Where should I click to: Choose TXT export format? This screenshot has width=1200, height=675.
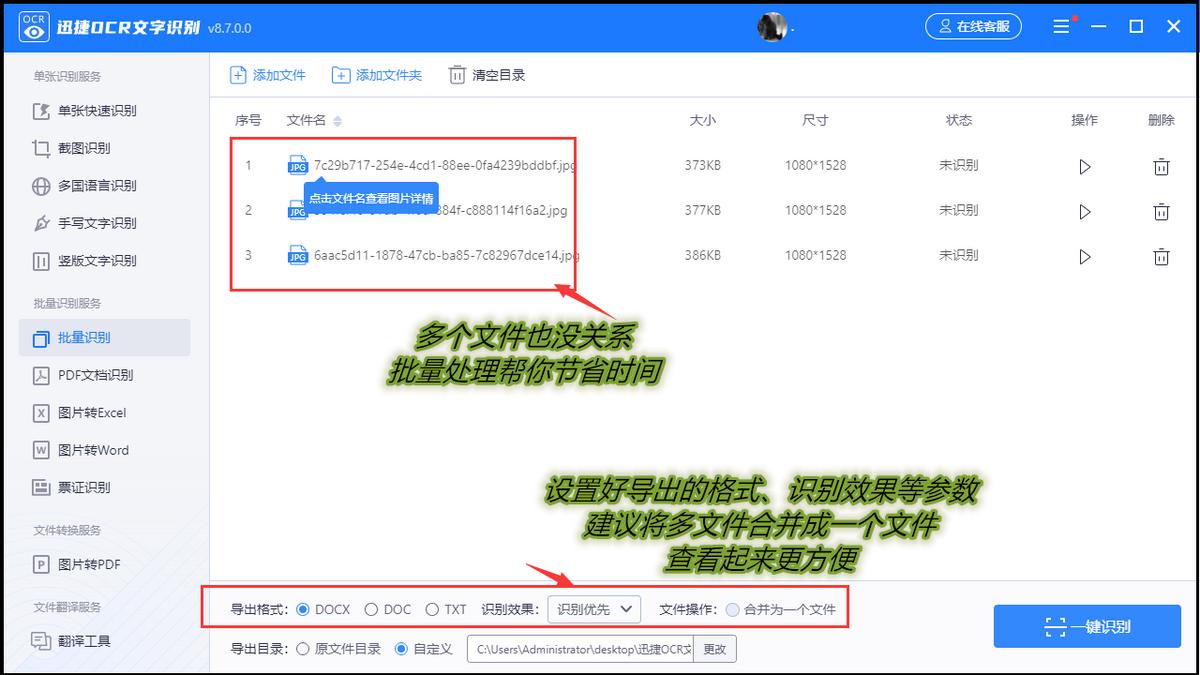tap(430, 608)
